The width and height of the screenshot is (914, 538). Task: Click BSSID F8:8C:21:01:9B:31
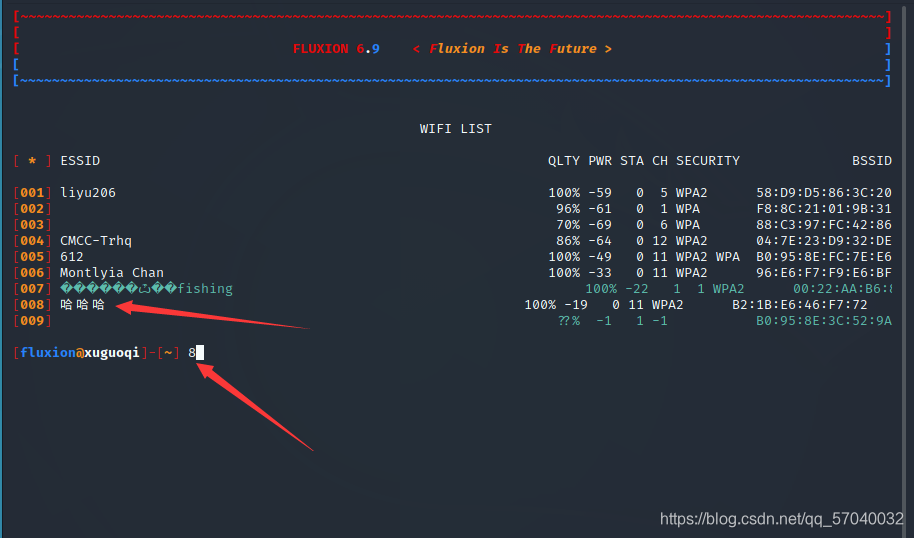click(824, 209)
